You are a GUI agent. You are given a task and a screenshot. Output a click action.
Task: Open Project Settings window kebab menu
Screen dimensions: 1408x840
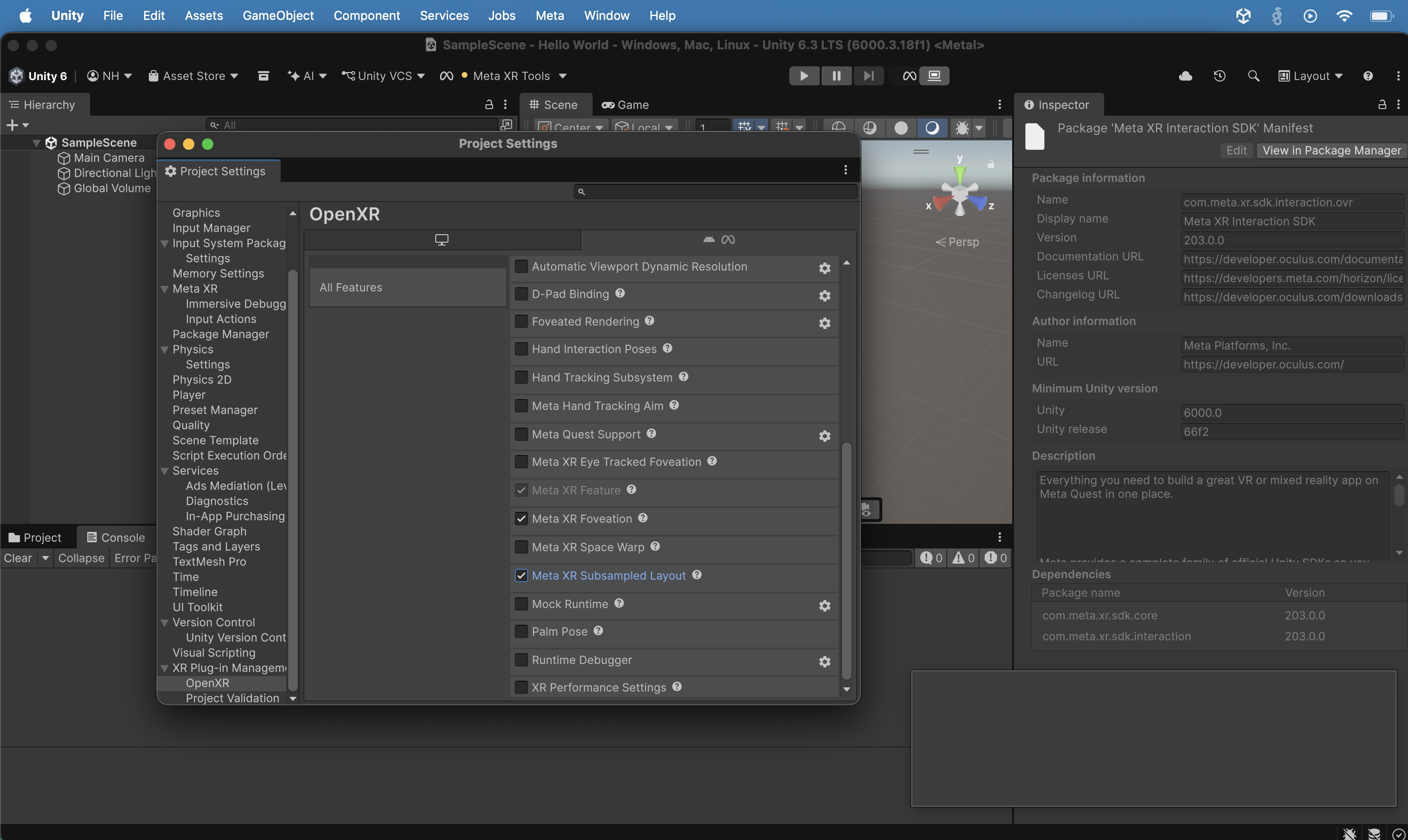click(x=845, y=170)
